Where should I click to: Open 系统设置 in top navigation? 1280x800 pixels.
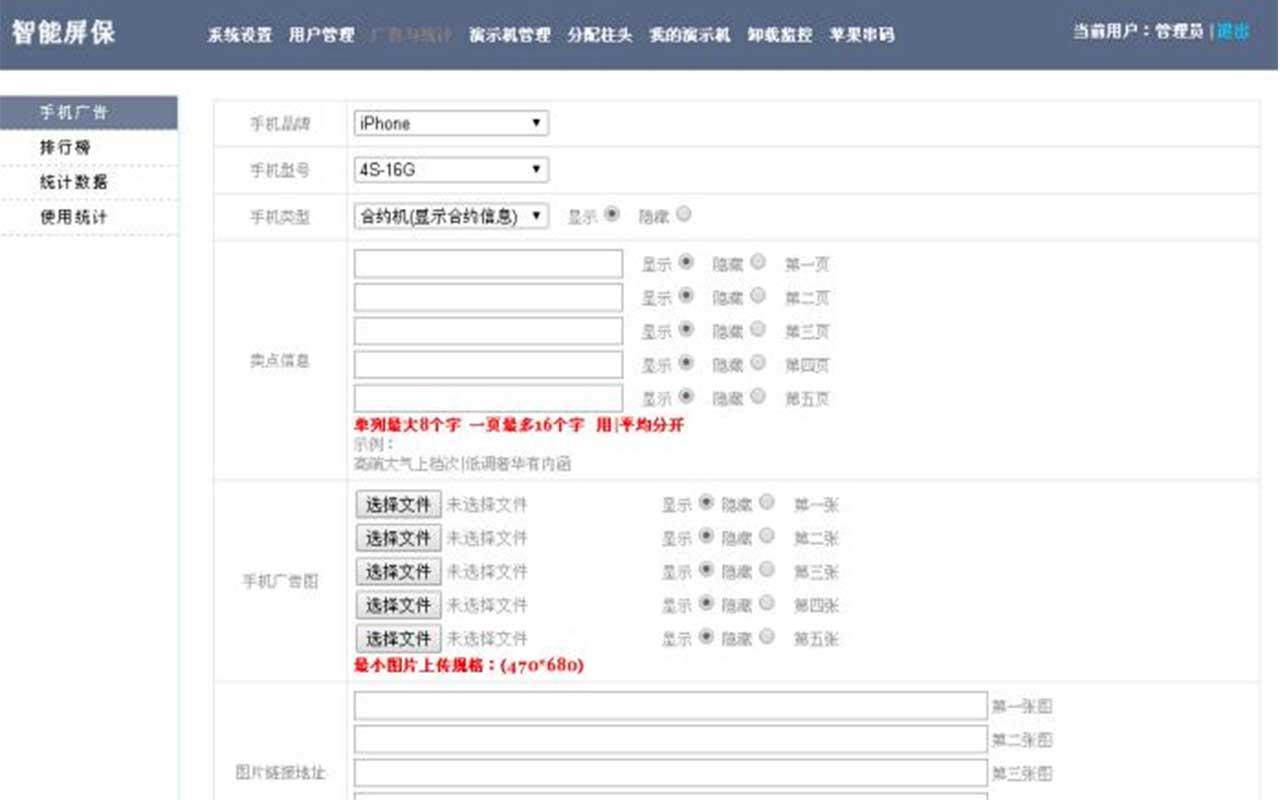[x=239, y=35]
